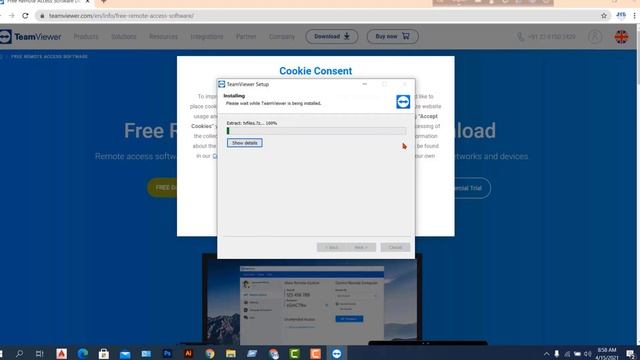This screenshot has height=360, width=640.
Task: Open Windows search from taskbar
Action: point(19,353)
